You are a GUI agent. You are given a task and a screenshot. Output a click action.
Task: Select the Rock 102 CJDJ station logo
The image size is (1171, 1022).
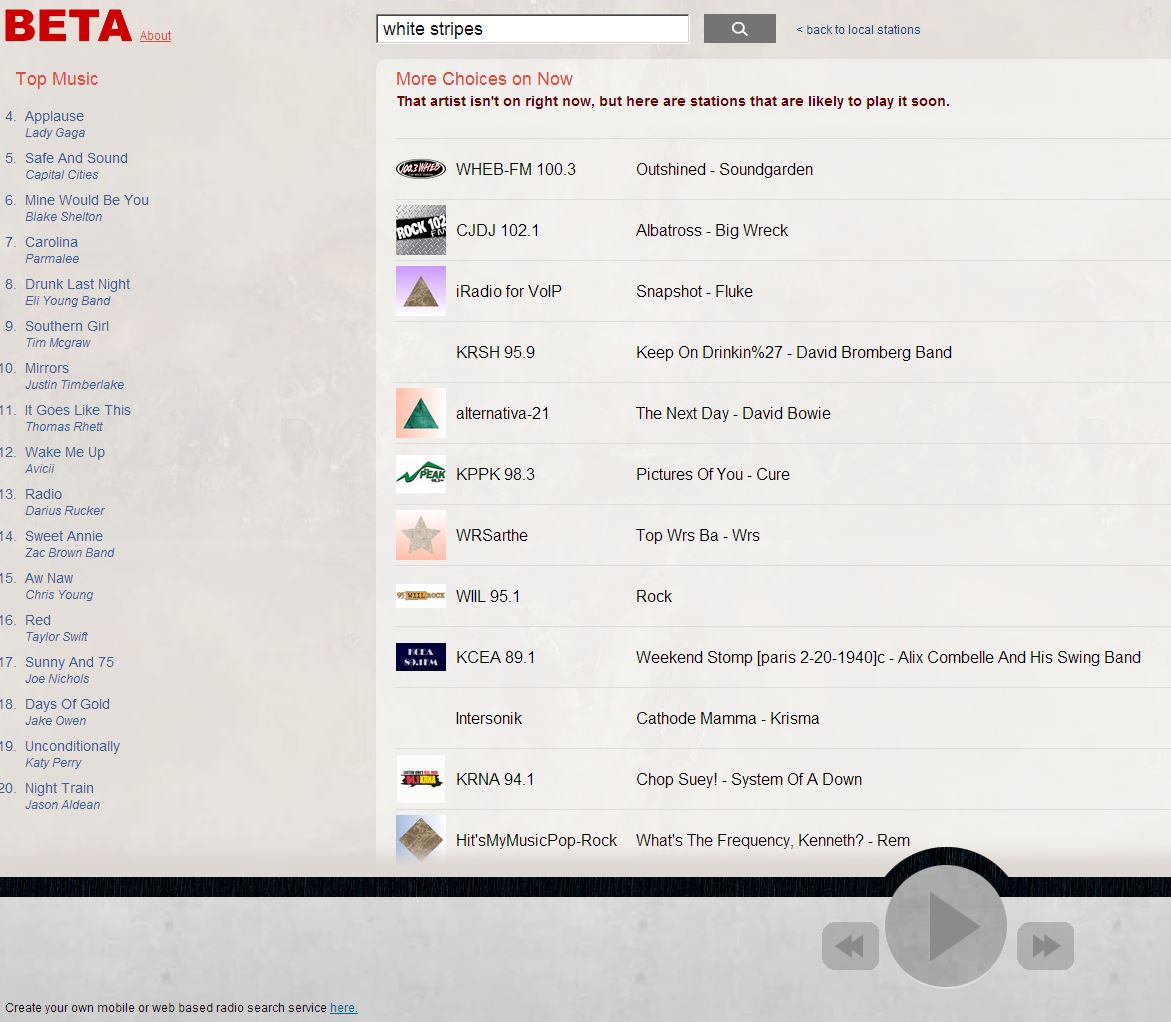pos(420,230)
